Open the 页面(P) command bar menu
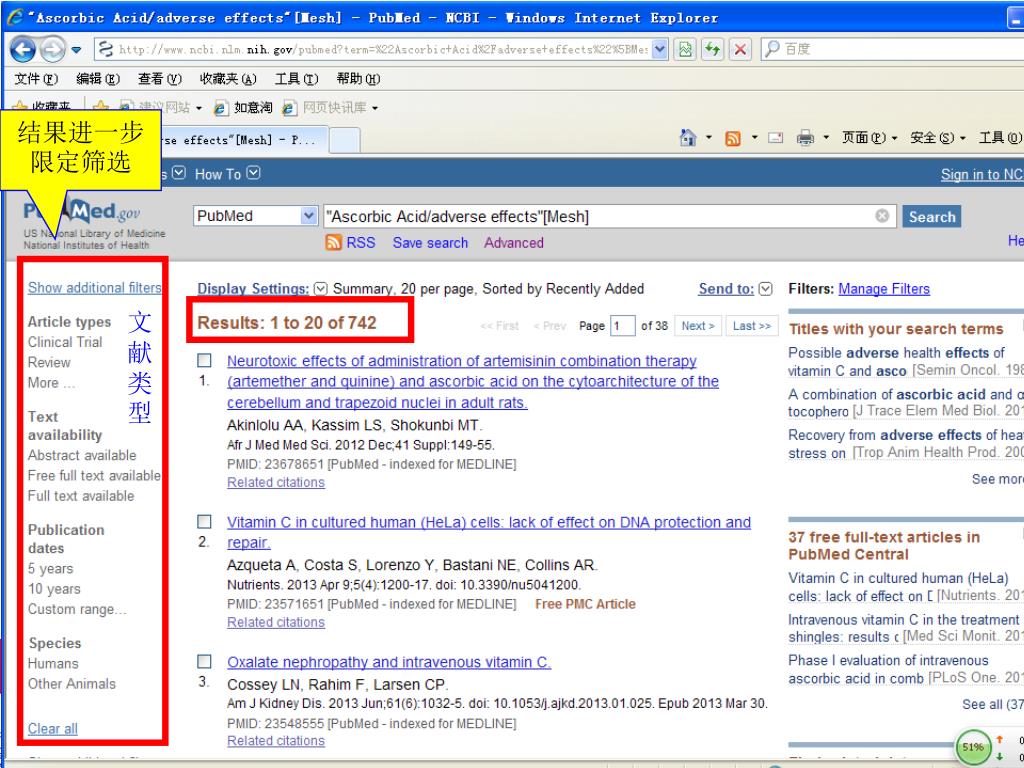1024x768 pixels. (x=869, y=138)
